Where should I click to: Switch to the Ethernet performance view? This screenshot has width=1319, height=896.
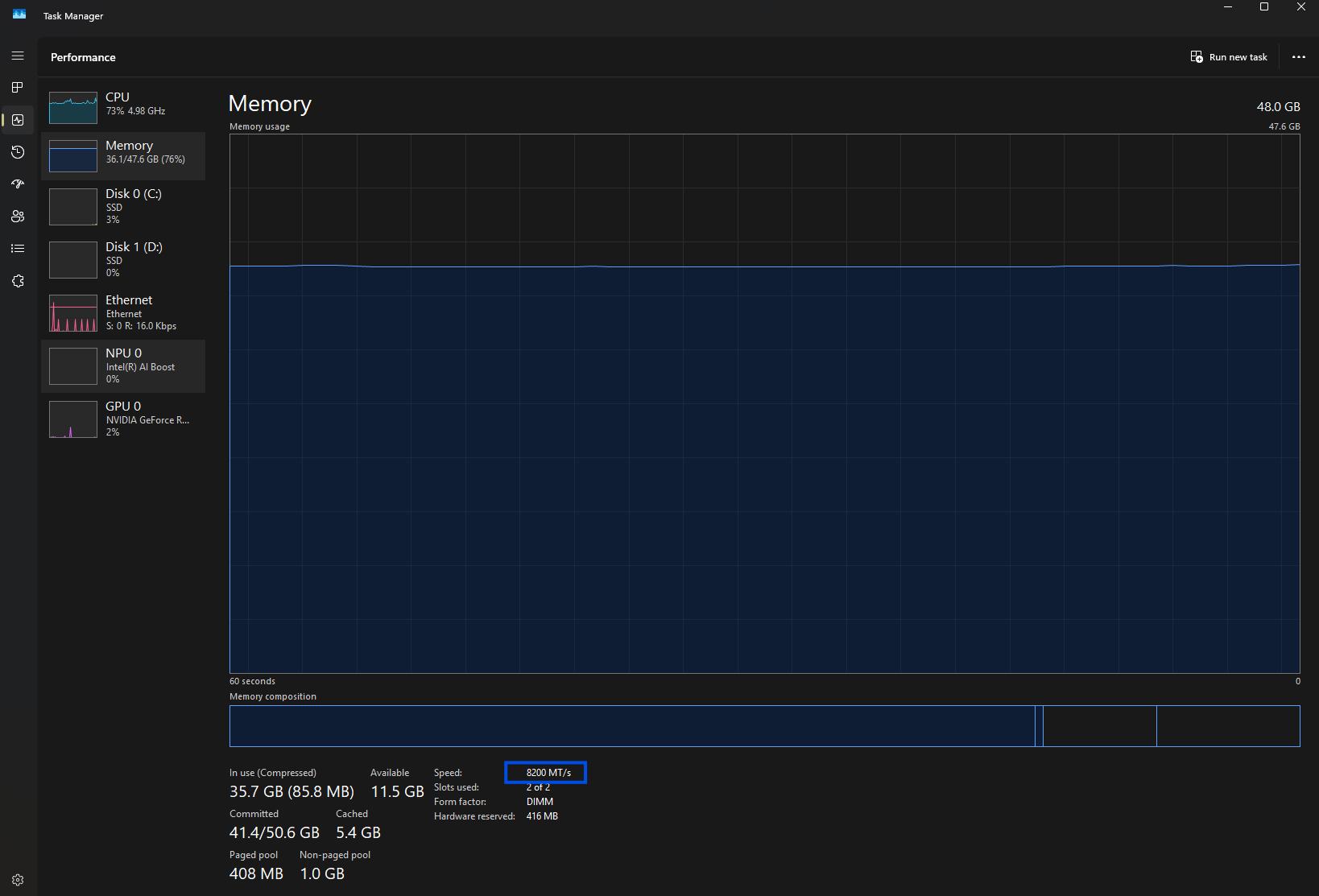tap(123, 312)
